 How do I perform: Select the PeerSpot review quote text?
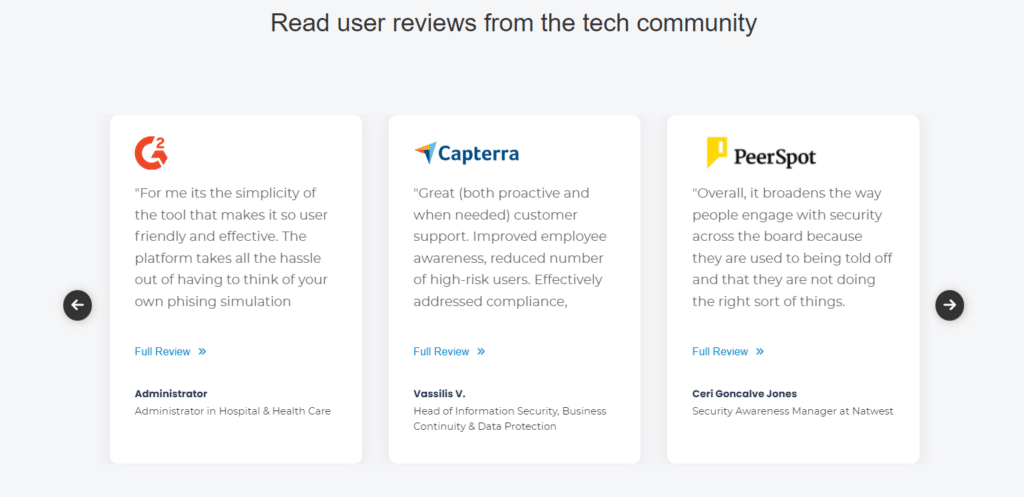792,247
